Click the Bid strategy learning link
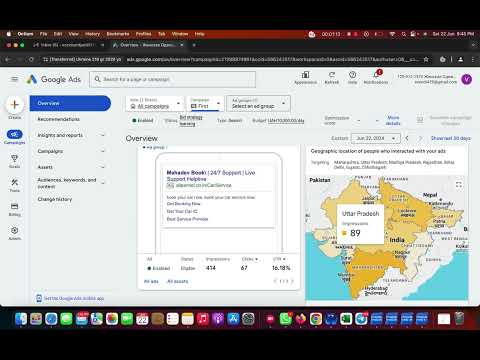Screen dimensions: 480x360 [191, 120]
